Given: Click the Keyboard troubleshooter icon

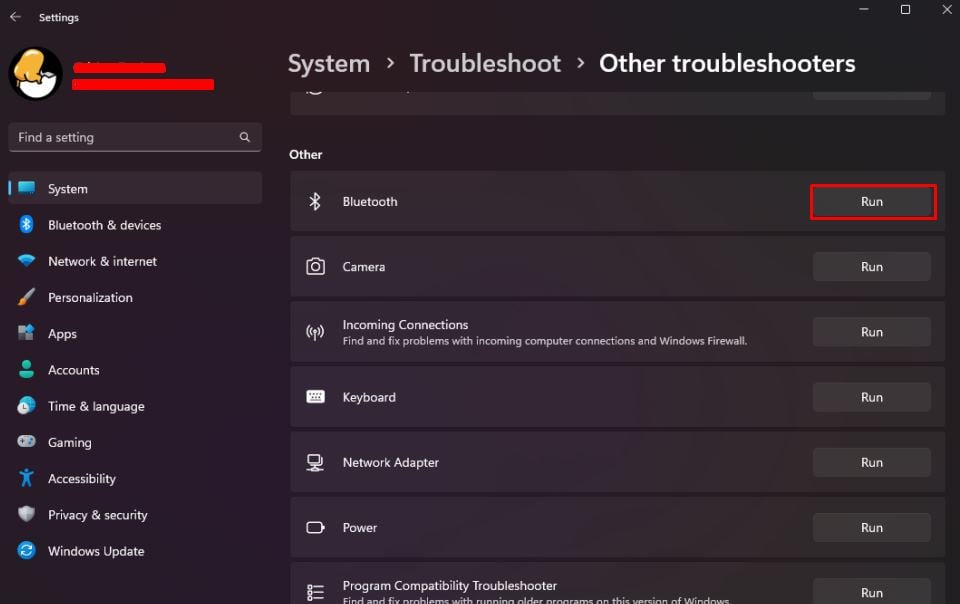Looking at the screenshot, I should 315,397.
